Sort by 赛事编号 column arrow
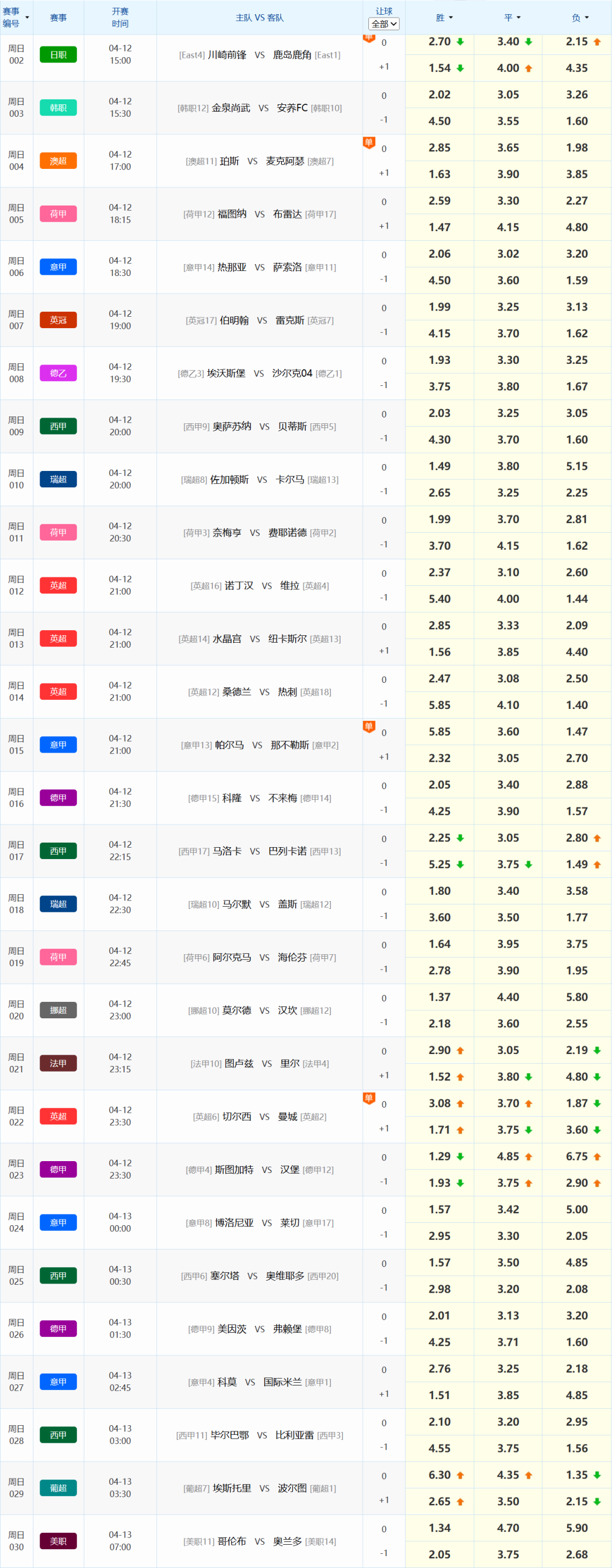 pyautogui.click(x=27, y=18)
